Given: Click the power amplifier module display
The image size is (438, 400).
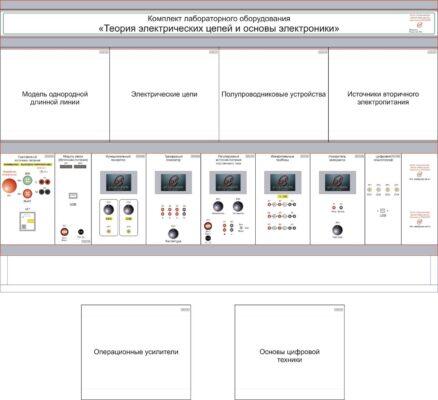Looking at the screenshot, I should click(337, 183).
